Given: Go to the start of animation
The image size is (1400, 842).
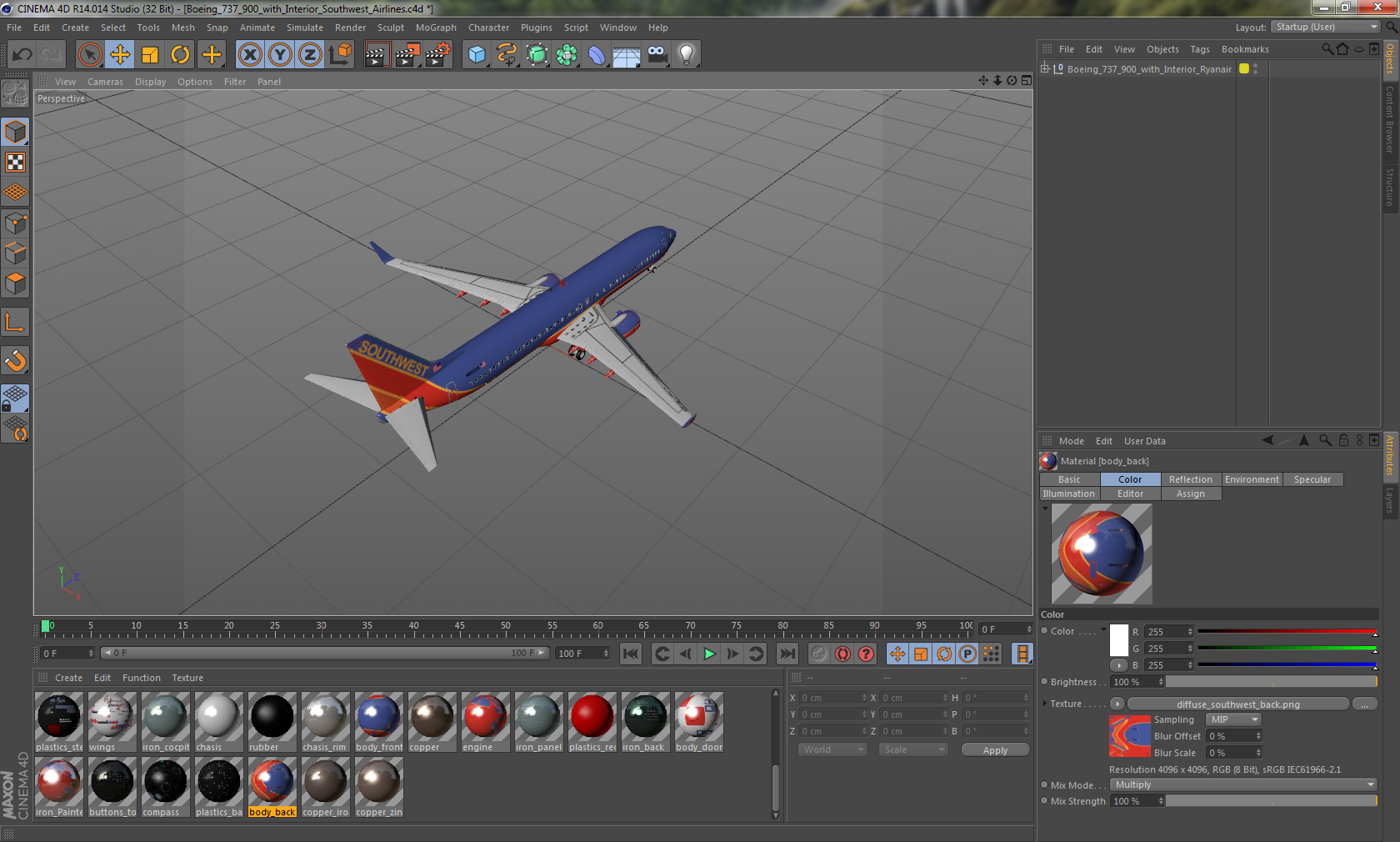Looking at the screenshot, I should pos(631,654).
